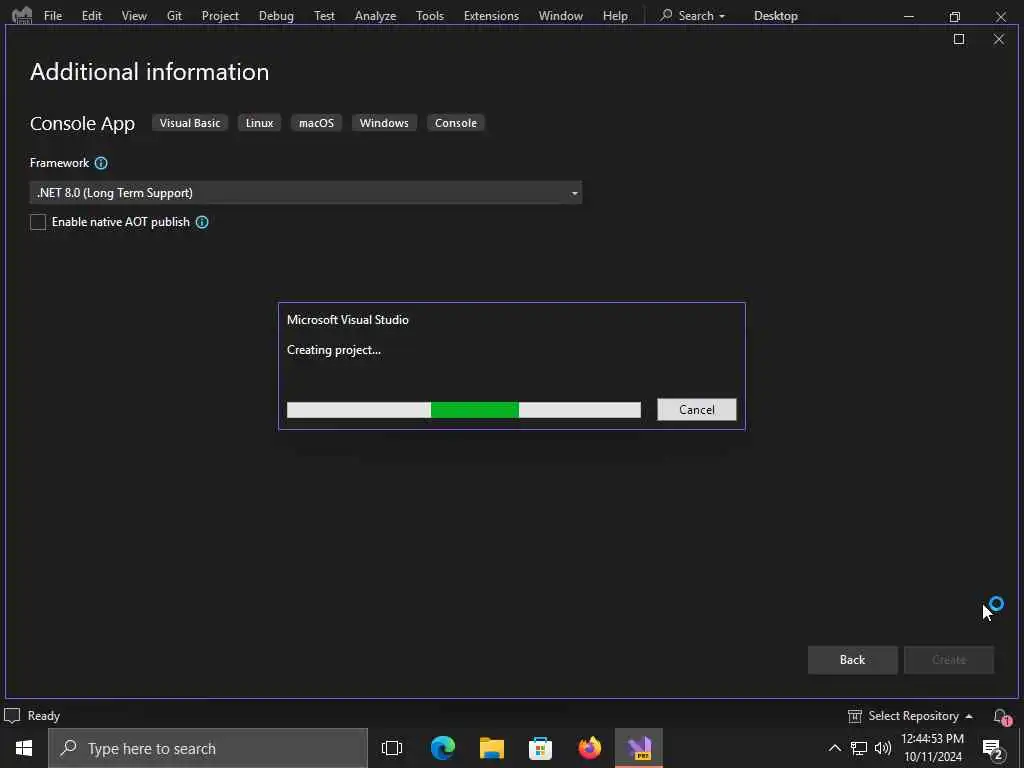Viewport: 1024px width, 768px height.
Task: Click the Visual Studio logo icon
Action: (22, 14)
